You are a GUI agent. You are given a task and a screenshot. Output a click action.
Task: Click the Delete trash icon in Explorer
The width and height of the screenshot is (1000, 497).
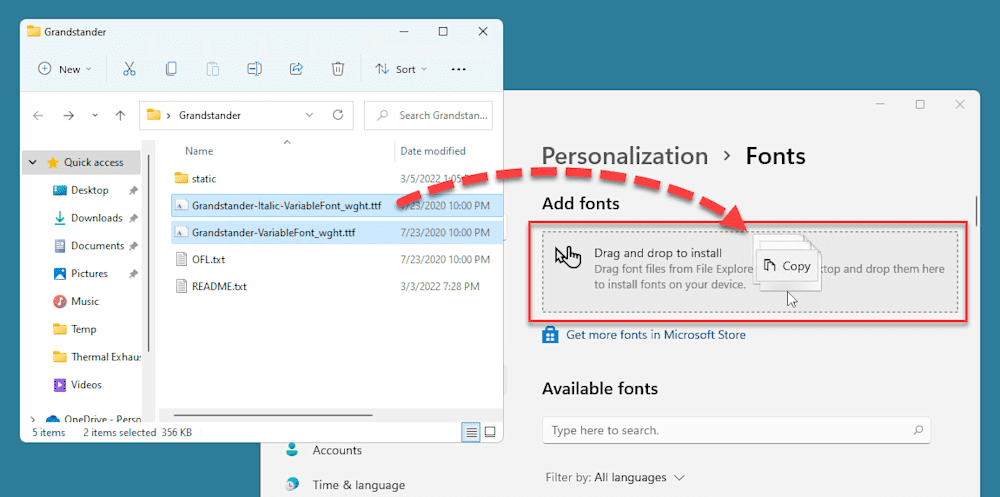pyautogui.click(x=338, y=69)
